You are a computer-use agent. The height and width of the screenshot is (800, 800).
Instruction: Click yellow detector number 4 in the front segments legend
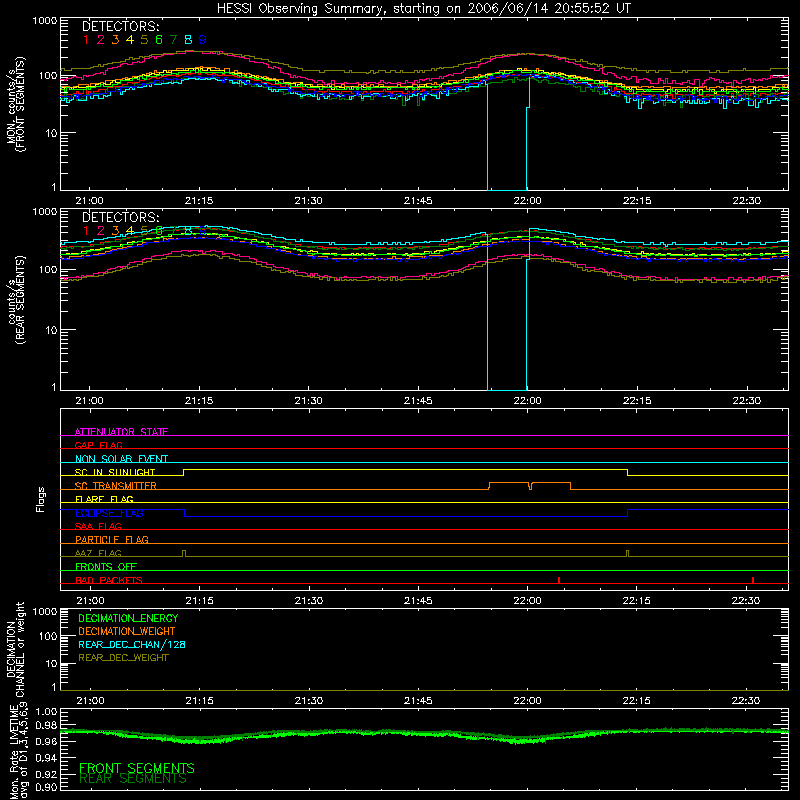click(x=130, y=40)
